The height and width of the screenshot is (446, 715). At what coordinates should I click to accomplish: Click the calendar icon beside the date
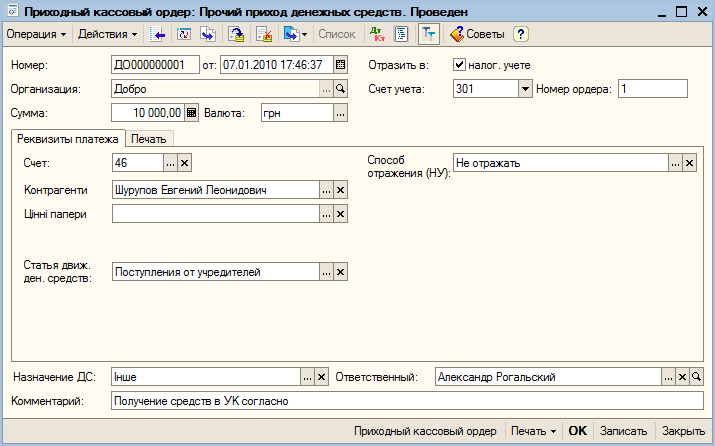click(x=340, y=65)
